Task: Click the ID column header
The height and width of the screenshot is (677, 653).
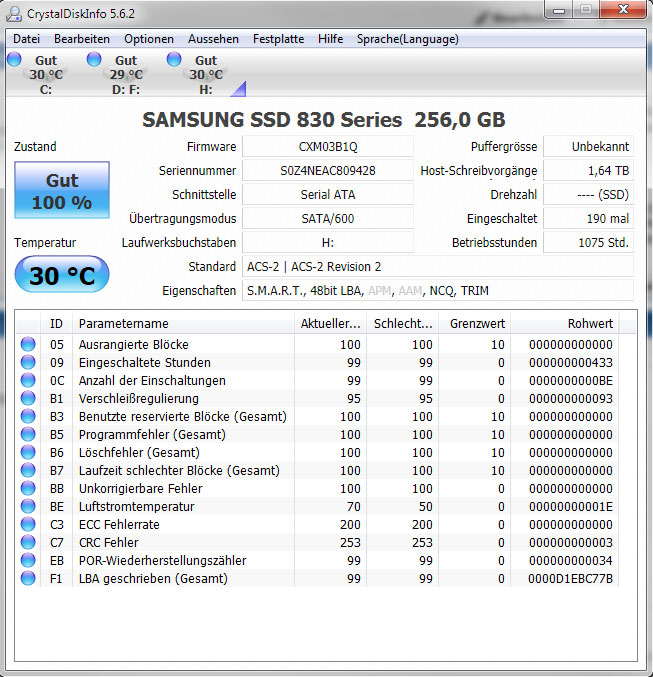Action: 56,323
